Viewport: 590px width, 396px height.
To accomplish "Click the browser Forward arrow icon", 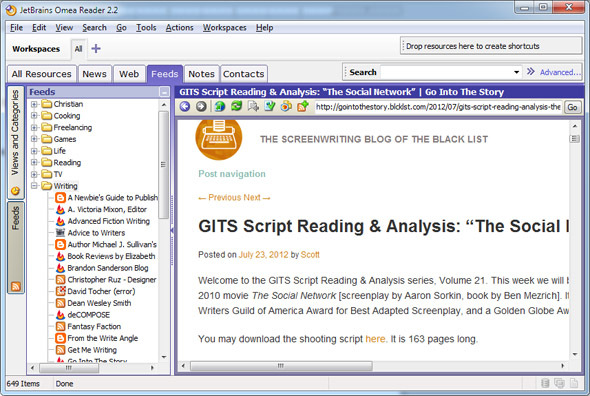I will coord(201,107).
